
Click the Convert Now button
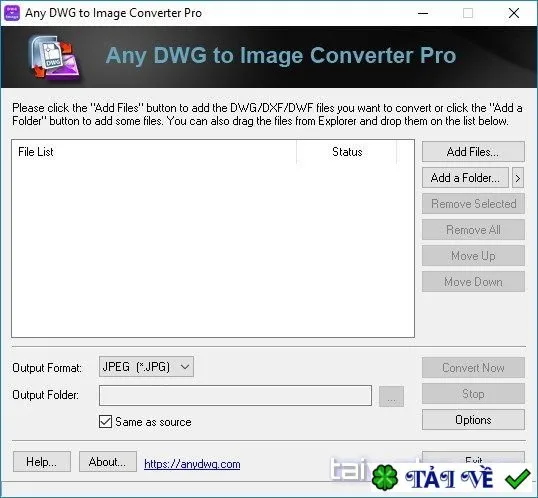coord(473,368)
